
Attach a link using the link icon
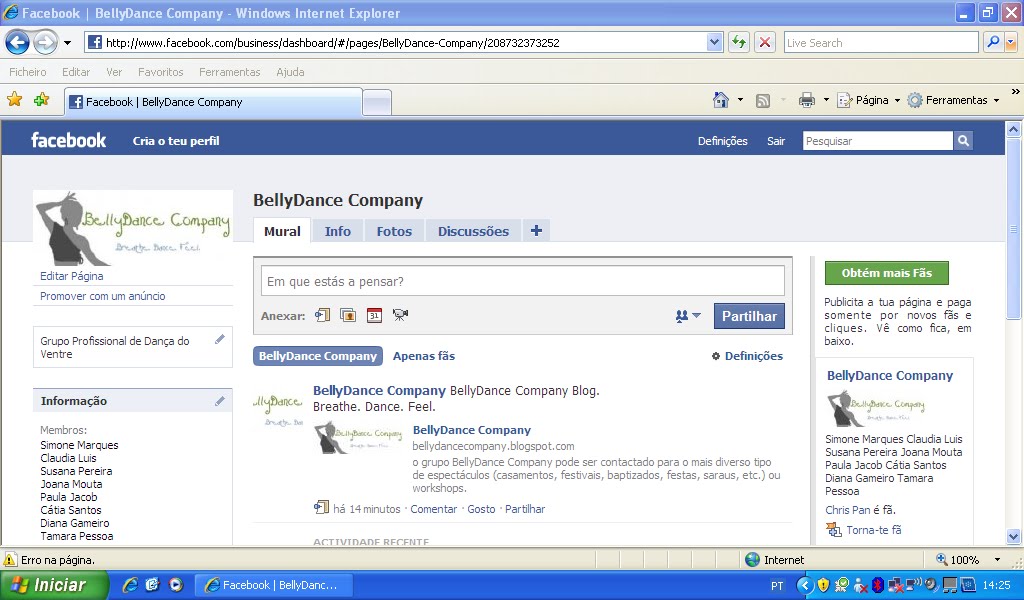pyautogui.click(x=322, y=315)
